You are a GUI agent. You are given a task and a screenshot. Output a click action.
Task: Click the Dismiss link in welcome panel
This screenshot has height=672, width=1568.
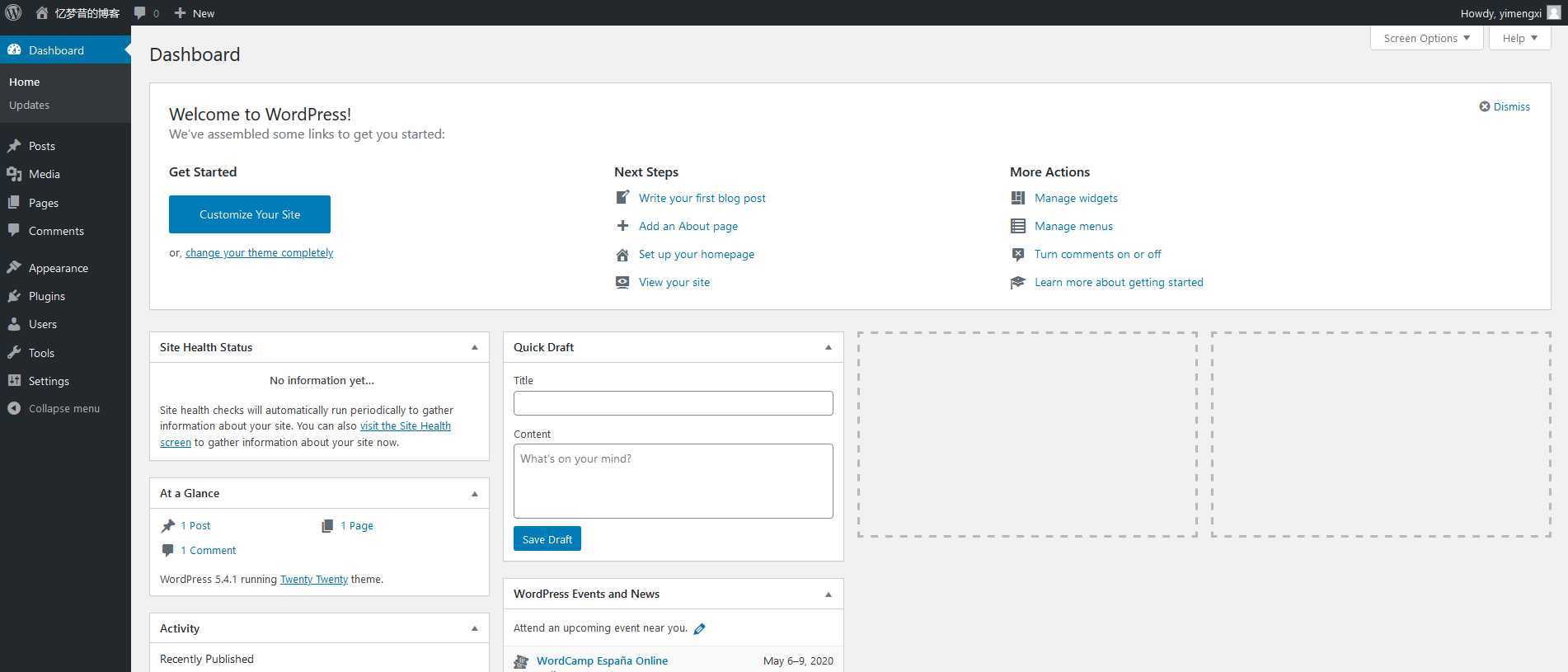[1512, 106]
